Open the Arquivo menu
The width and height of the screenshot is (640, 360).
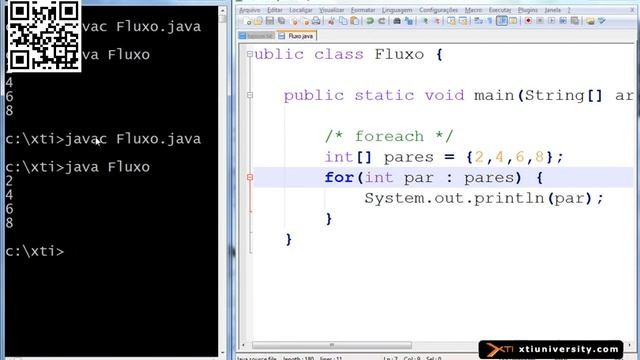point(250,10)
